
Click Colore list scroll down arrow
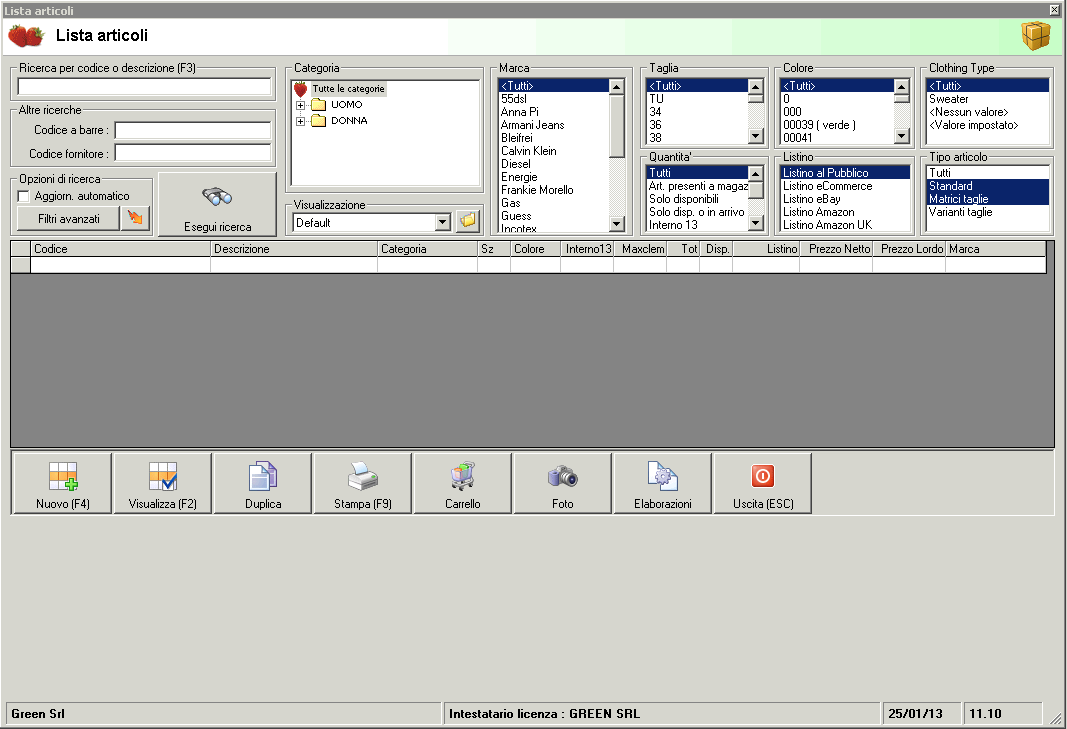tap(902, 136)
